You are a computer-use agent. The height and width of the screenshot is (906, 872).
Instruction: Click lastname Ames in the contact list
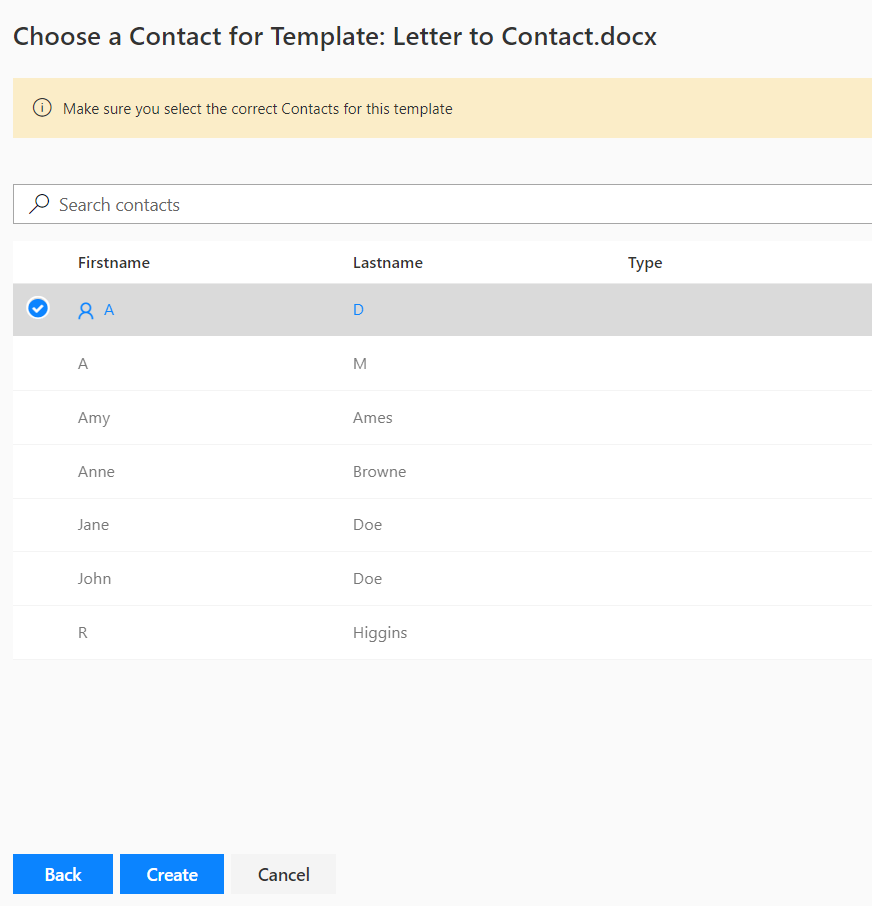372,418
